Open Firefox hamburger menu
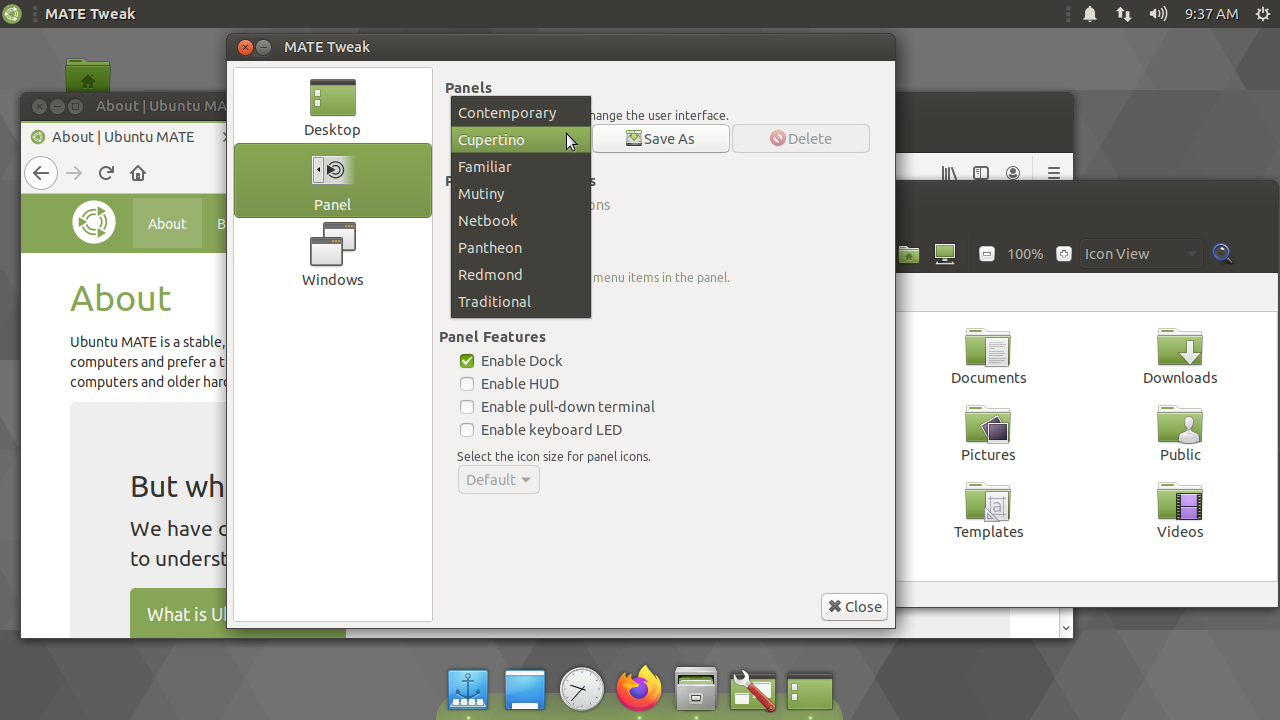Screen dimensions: 1280x720 pos(1054,173)
